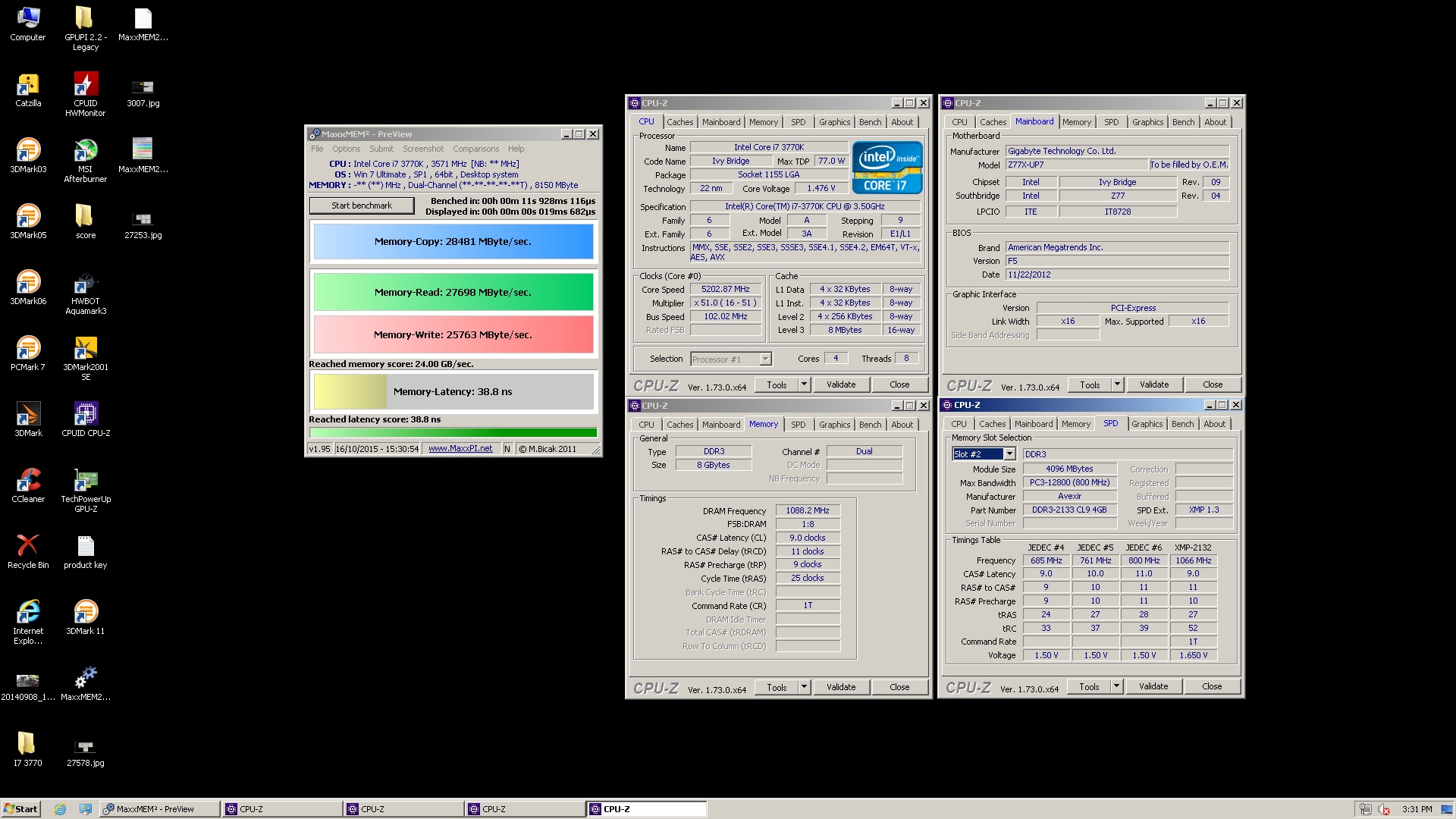Click the Memory-Read result bar
This screenshot has height=819, width=1456.
click(x=453, y=292)
